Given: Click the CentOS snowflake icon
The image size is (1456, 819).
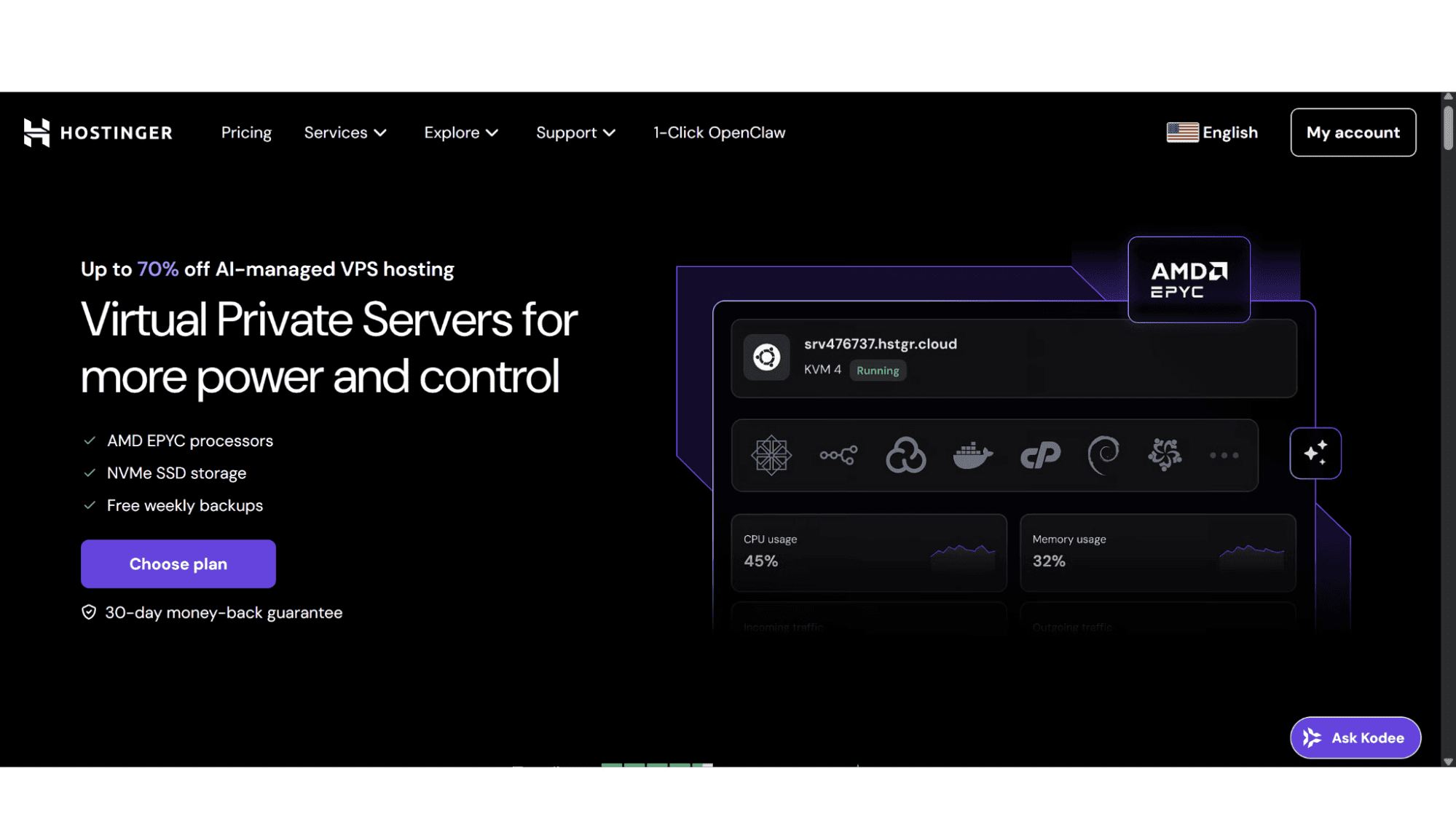Looking at the screenshot, I should pos(771,455).
